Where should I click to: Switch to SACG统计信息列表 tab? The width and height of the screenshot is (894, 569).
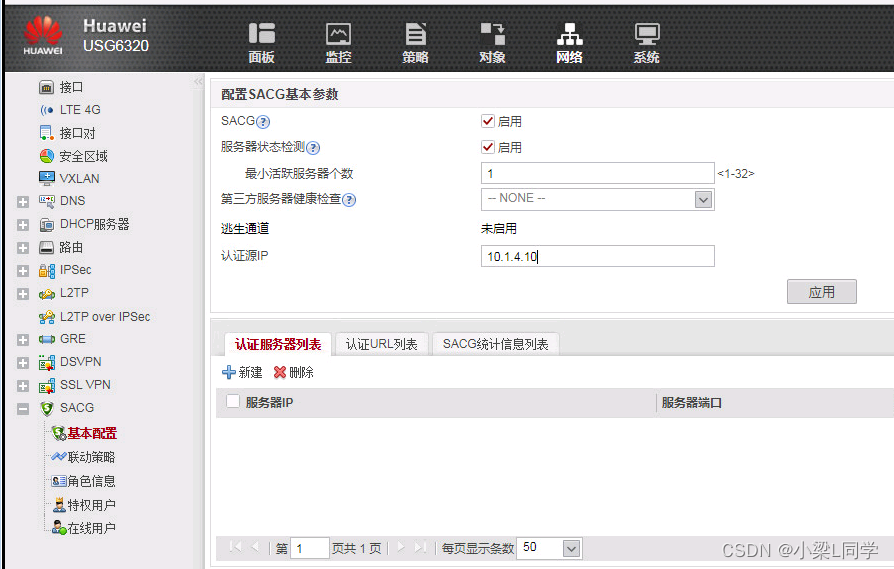pyautogui.click(x=495, y=344)
